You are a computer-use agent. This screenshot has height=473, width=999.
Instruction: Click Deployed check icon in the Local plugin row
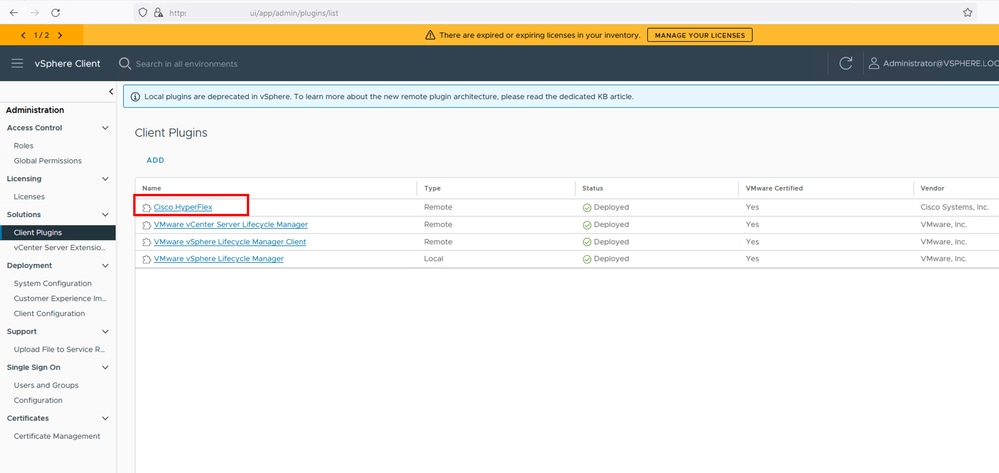pyautogui.click(x=587, y=259)
